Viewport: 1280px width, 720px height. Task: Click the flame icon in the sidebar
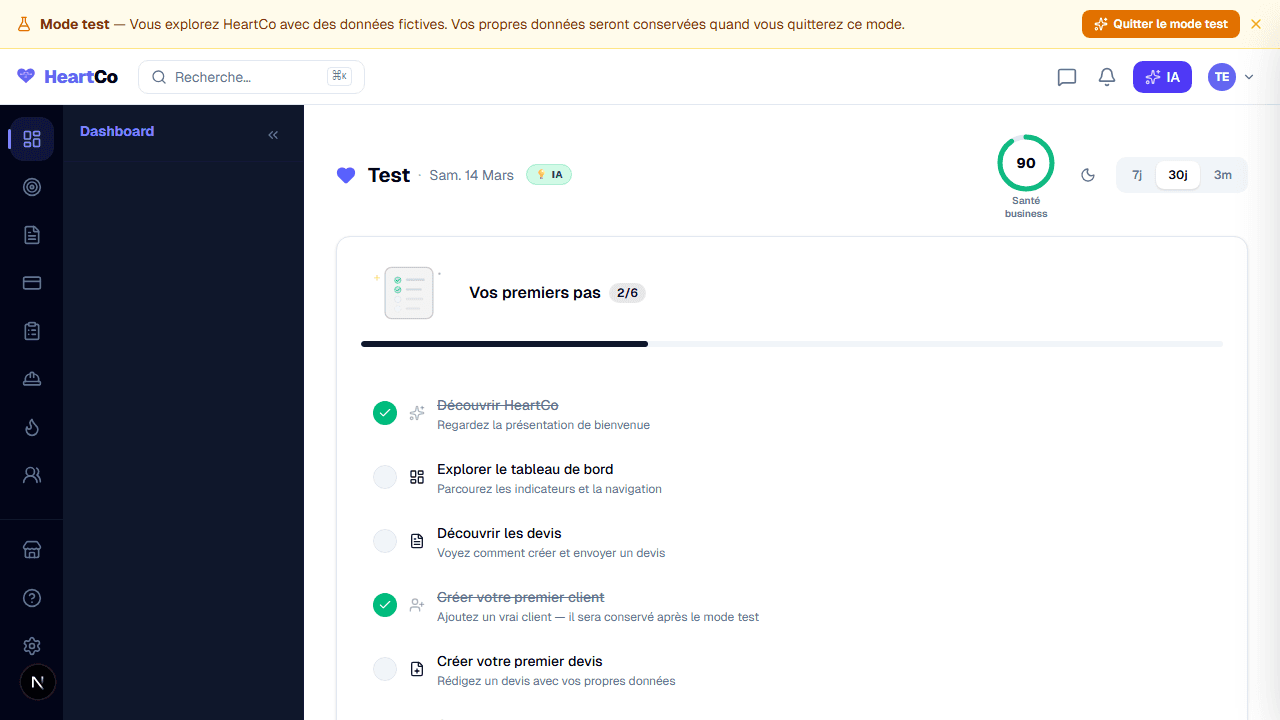click(32, 428)
